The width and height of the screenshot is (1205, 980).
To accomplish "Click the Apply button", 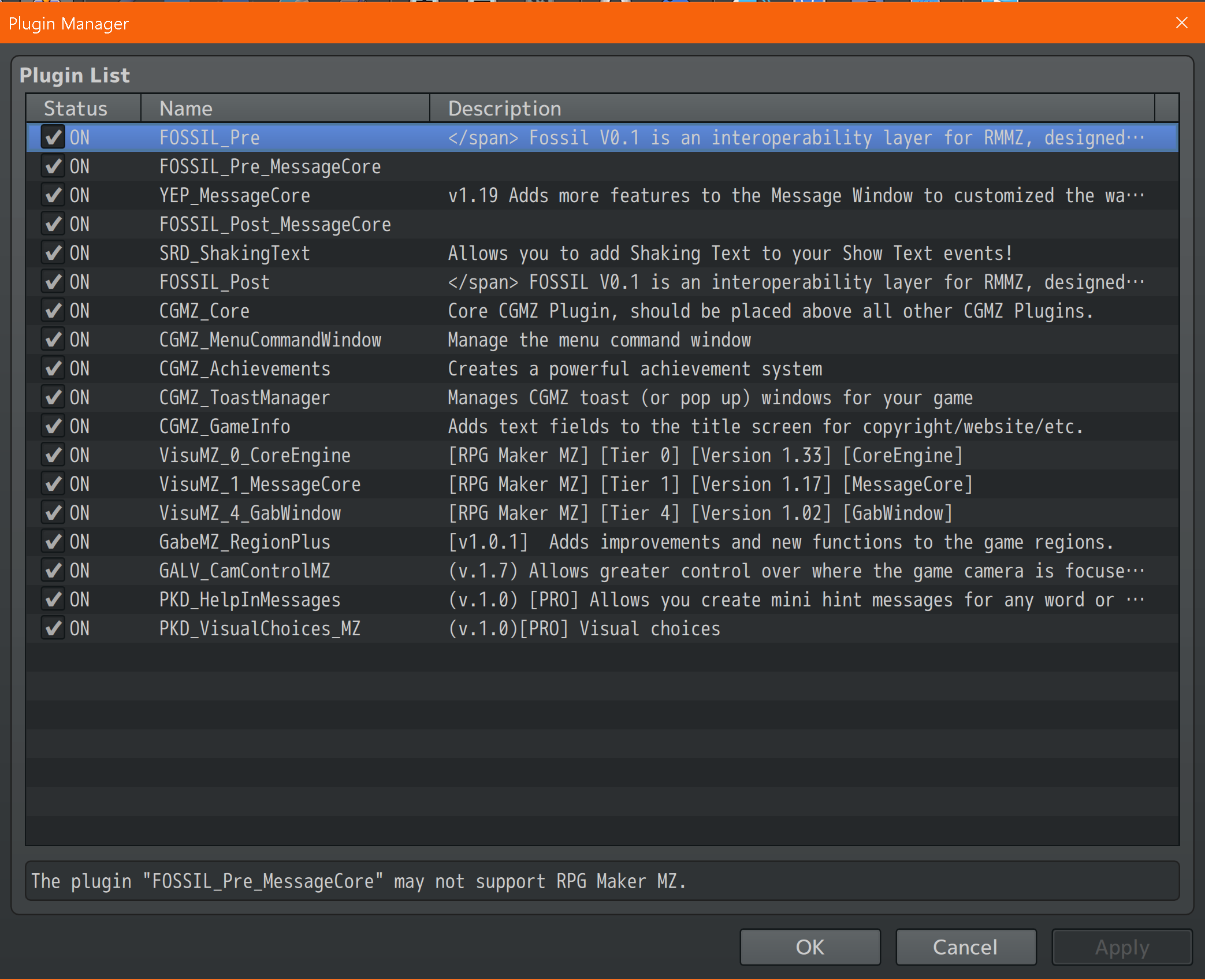I will click(1122, 947).
